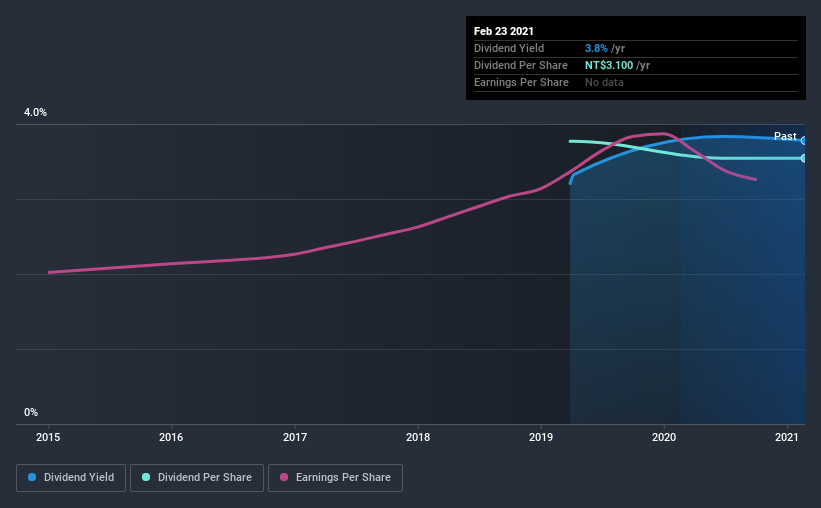
Task: Click the 2018 x-axis label
Action: pyautogui.click(x=418, y=437)
